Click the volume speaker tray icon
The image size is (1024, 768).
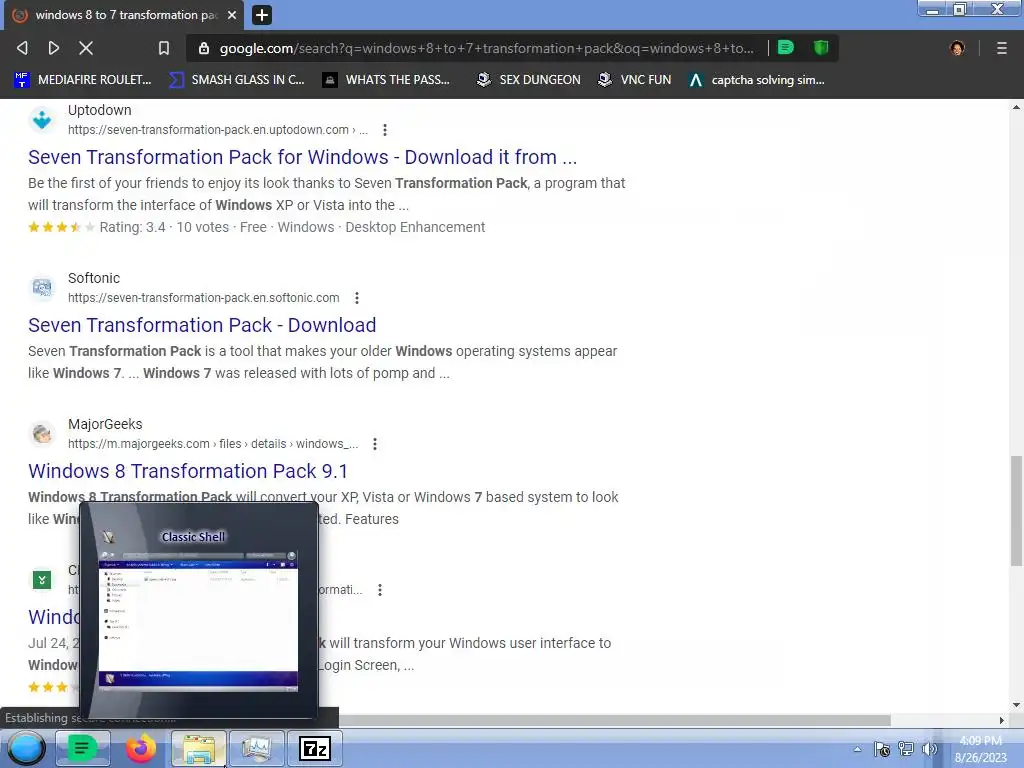929,749
